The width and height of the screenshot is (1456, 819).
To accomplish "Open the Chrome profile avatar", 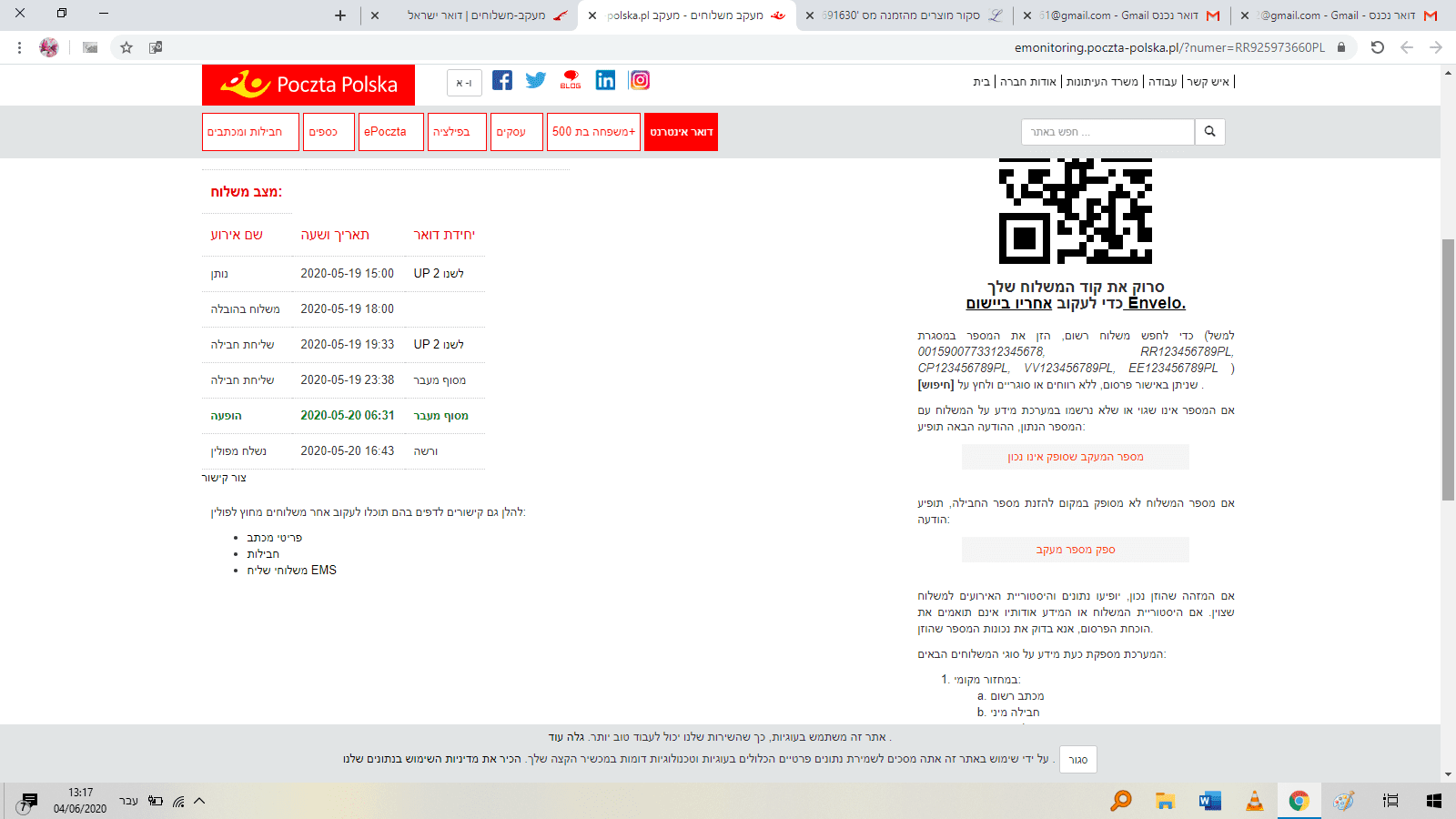I will click(x=49, y=47).
